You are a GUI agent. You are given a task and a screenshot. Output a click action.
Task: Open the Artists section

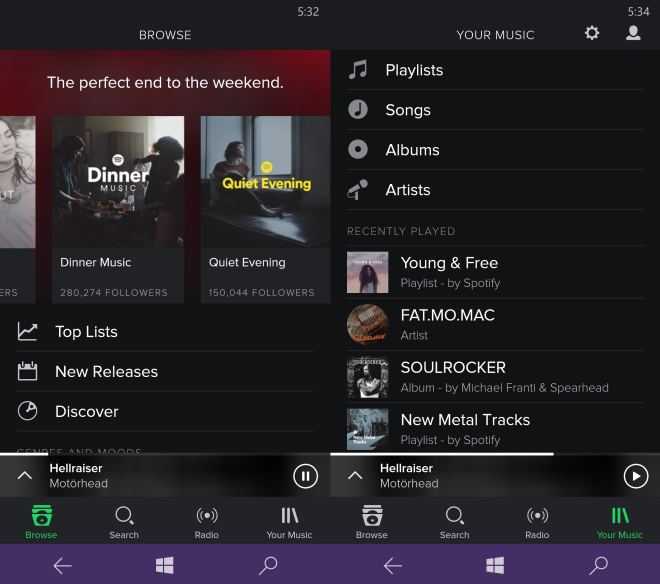(x=495, y=189)
